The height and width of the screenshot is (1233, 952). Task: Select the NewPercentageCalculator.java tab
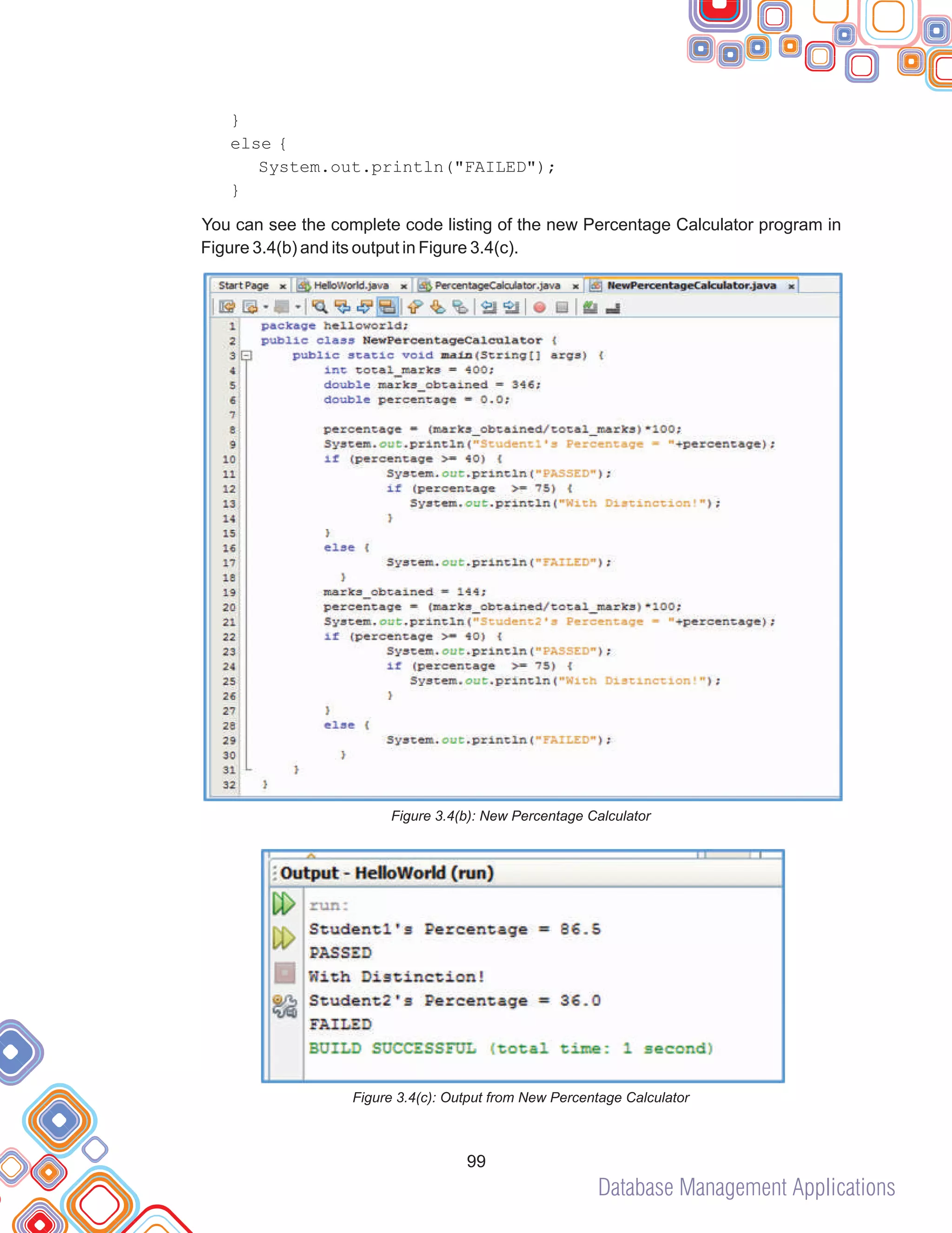coord(692,286)
